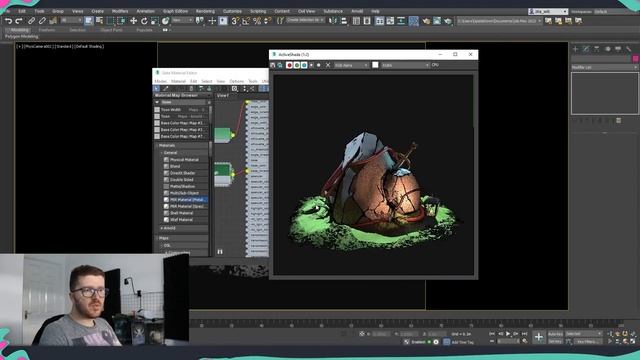The image size is (640, 360).
Task: Toggle alpha channel display in ActiveShade
Action: [x=311, y=65]
